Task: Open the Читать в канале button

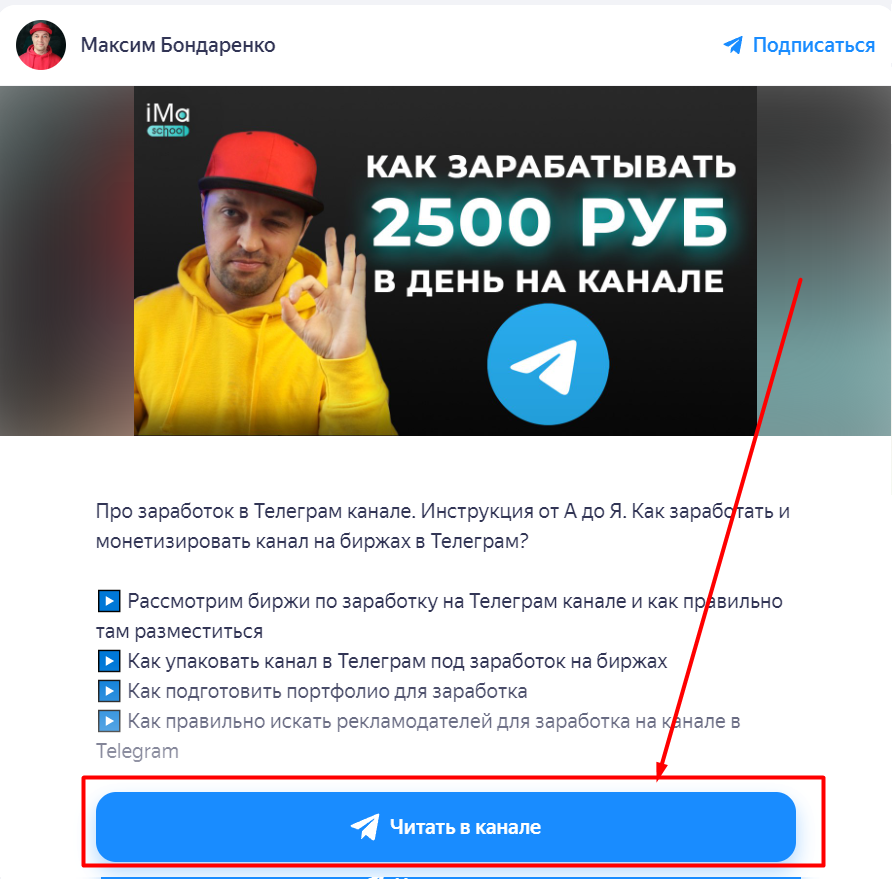Action: click(x=445, y=827)
